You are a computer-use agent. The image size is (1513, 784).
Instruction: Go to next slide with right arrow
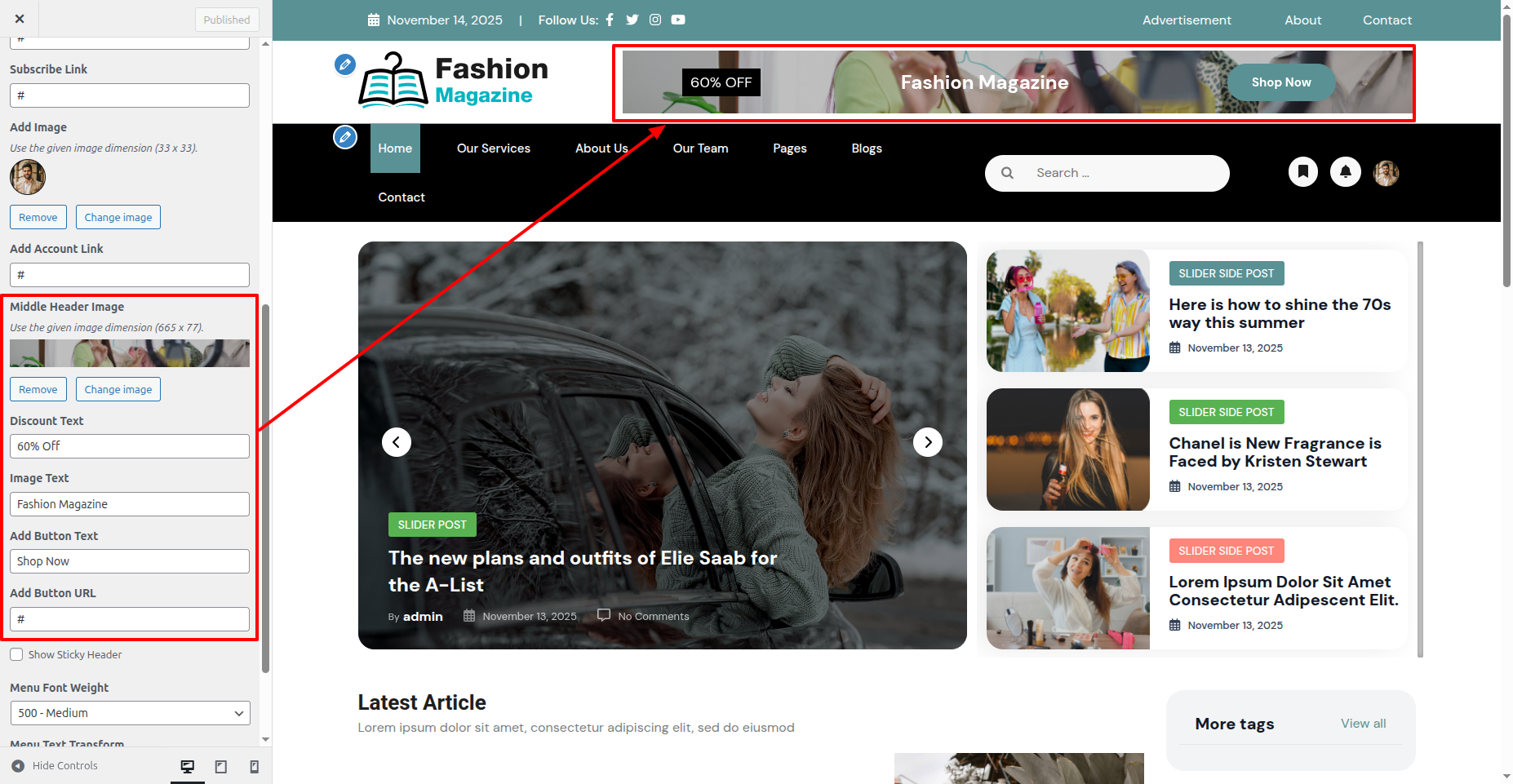[928, 442]
